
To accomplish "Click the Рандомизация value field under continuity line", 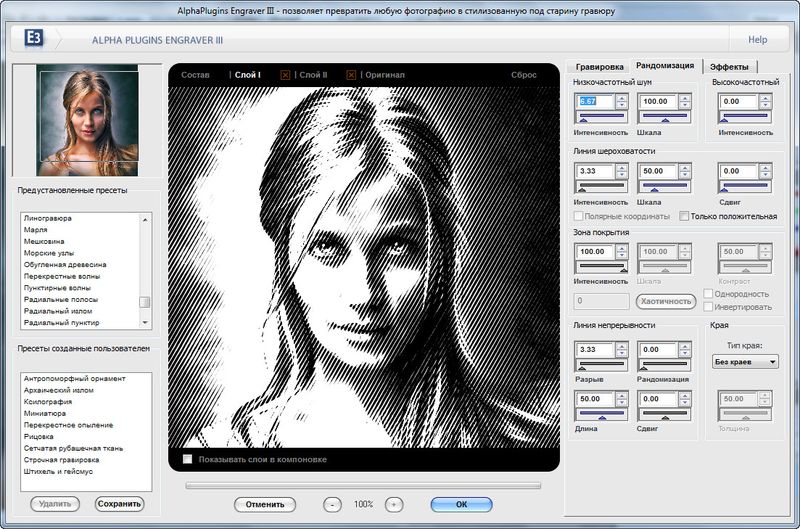I will point(658,349).
